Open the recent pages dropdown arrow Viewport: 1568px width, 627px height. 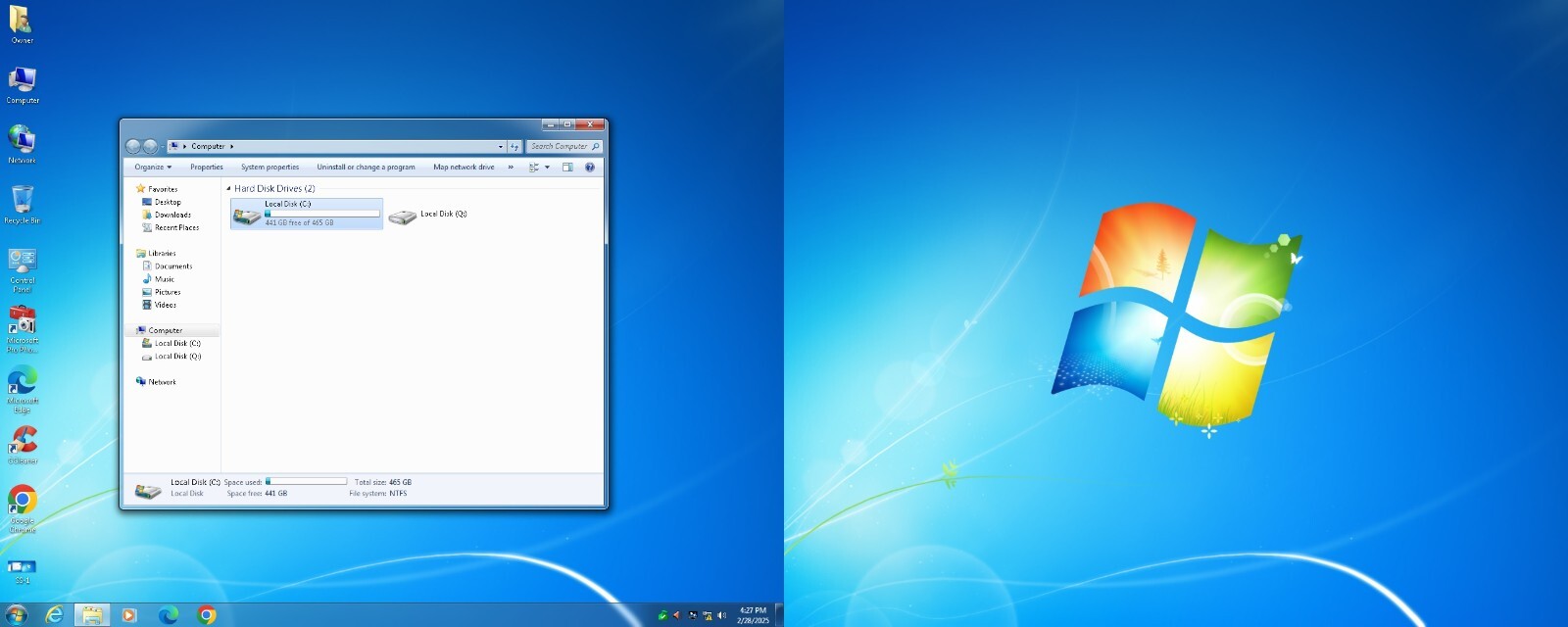click(x=163, y=147)
